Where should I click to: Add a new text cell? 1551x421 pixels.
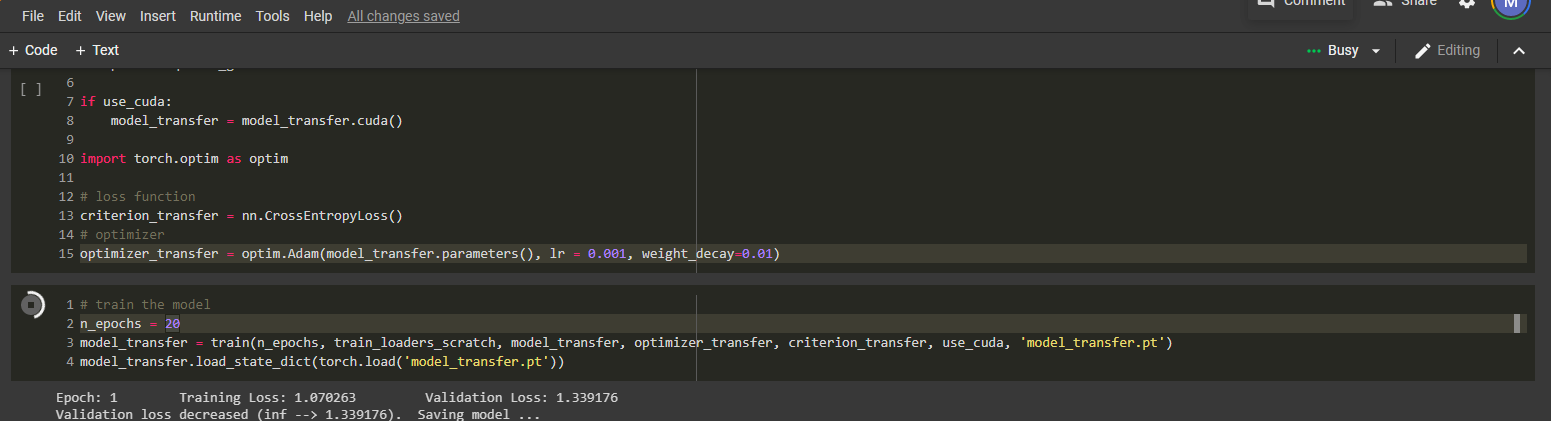[97, 50]
